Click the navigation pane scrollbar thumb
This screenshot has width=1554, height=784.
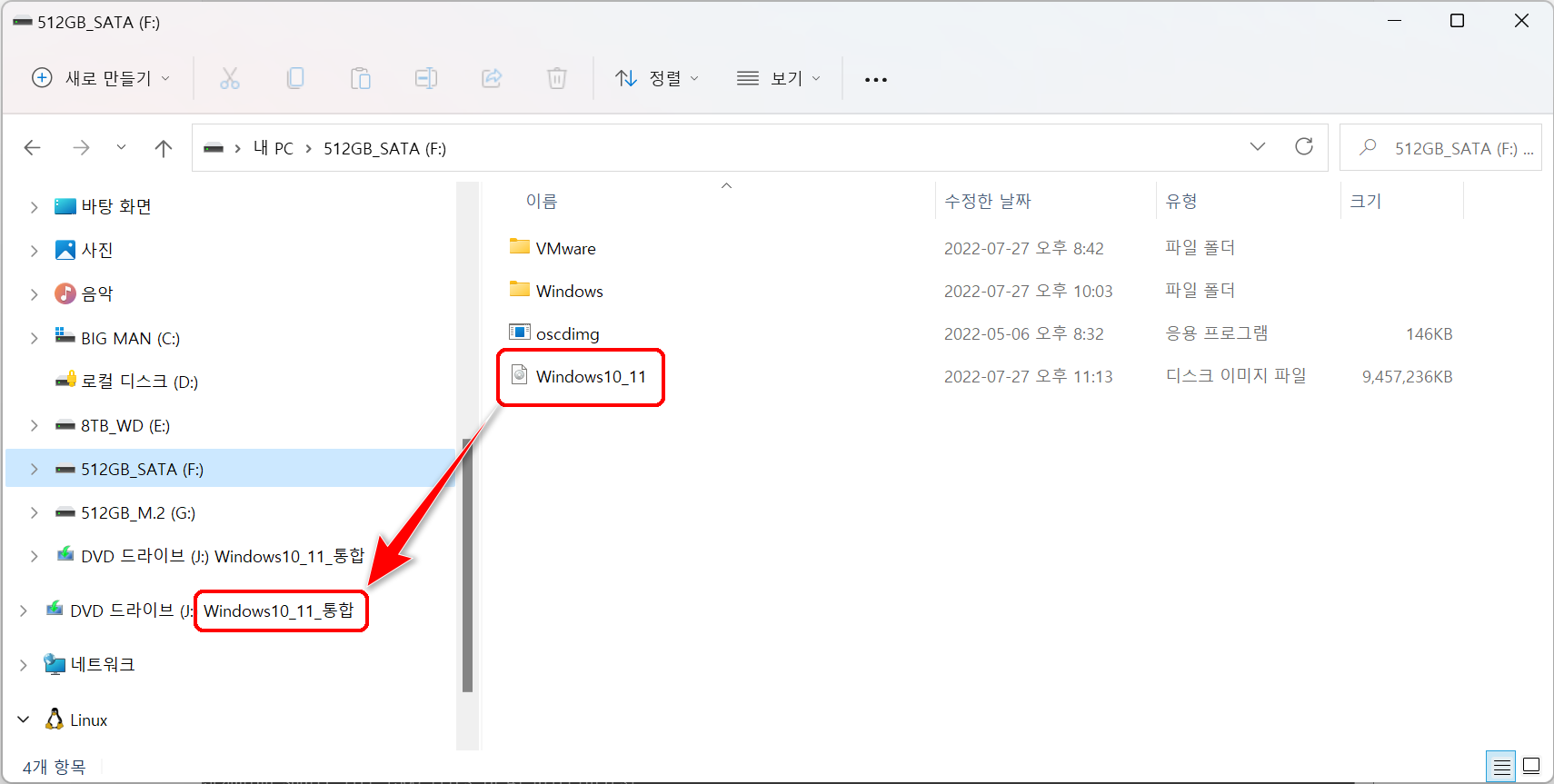[x=467, y=565]
